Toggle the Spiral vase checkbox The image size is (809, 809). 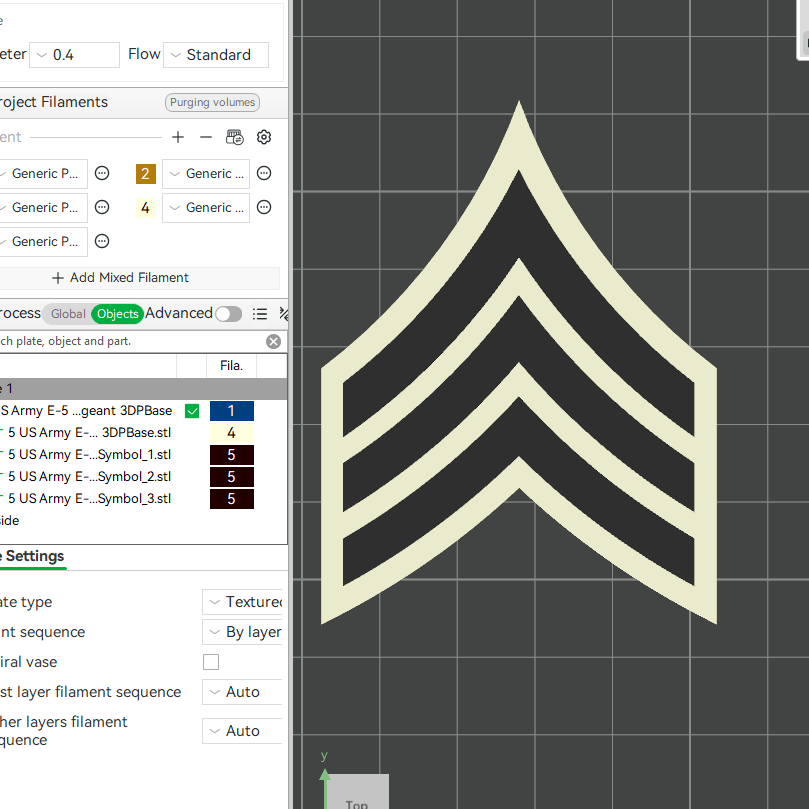click(211, 662)
